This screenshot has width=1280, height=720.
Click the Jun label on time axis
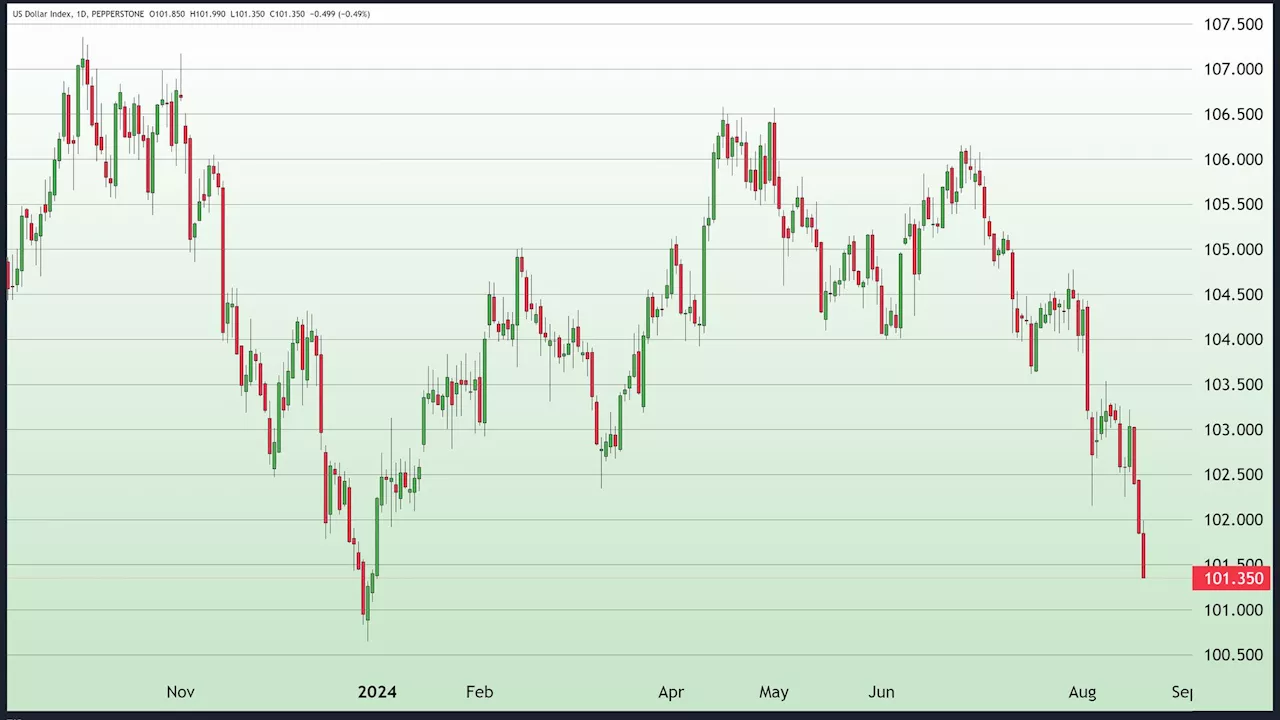(881, 691)
